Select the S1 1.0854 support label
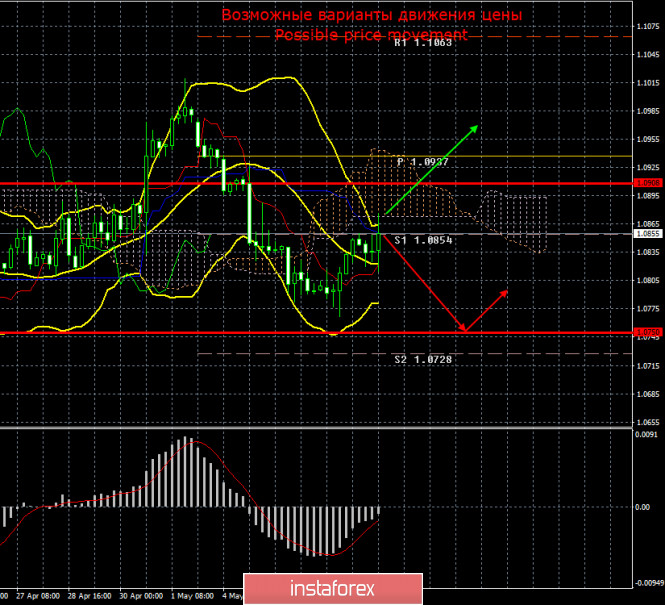 point(423,240)
